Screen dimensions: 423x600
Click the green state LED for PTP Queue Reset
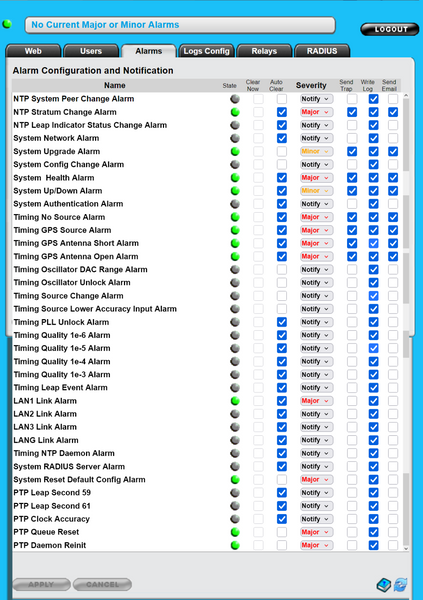tap(235, 532)
